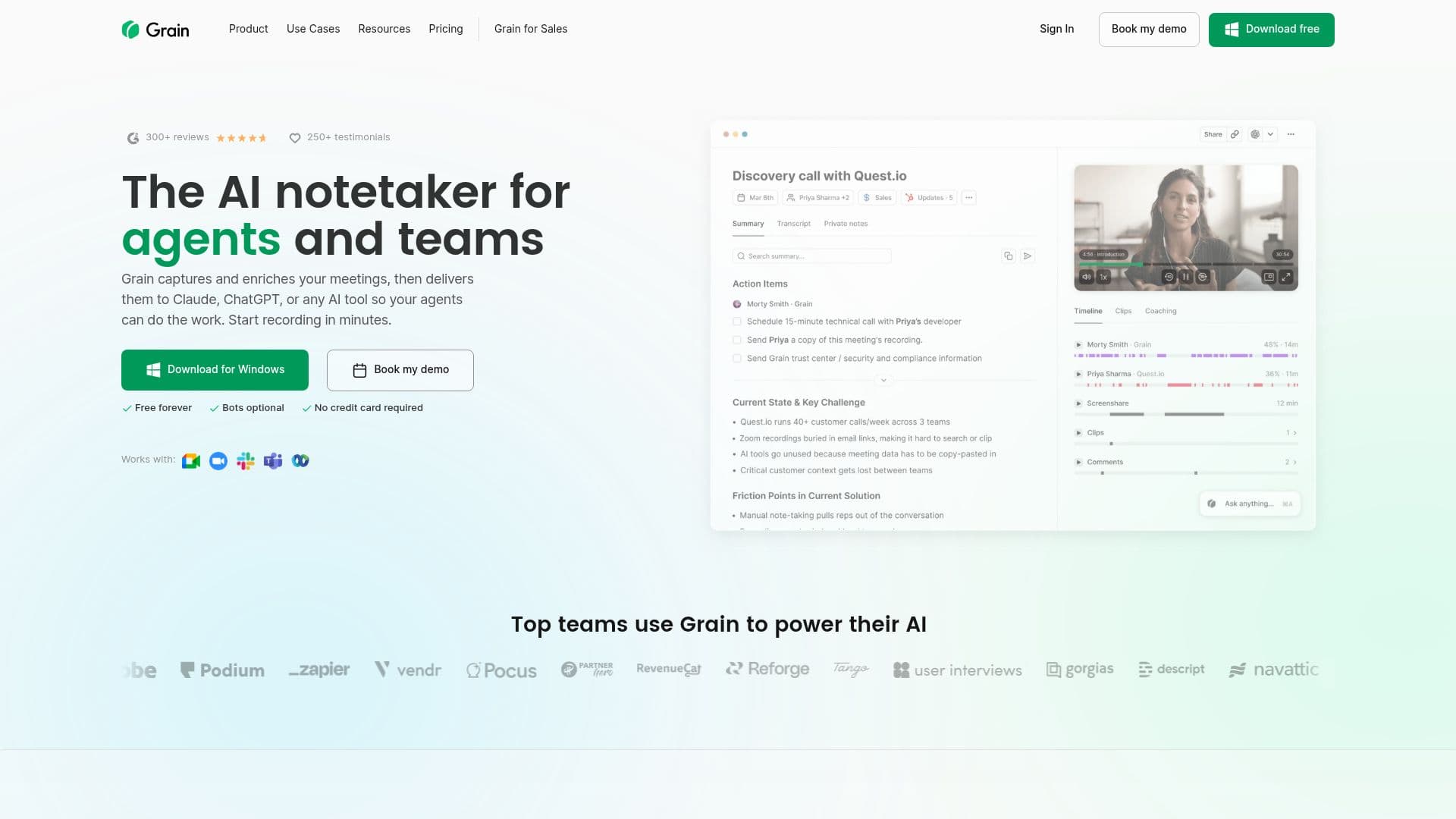The image size is (1456, 819).
Task: Check Schedule 15-minute technical call item
Action: [x=737, y=322]
